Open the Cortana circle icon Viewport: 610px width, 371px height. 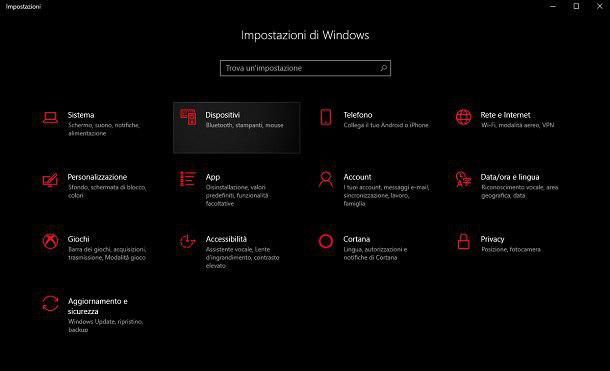click(326, 241)
